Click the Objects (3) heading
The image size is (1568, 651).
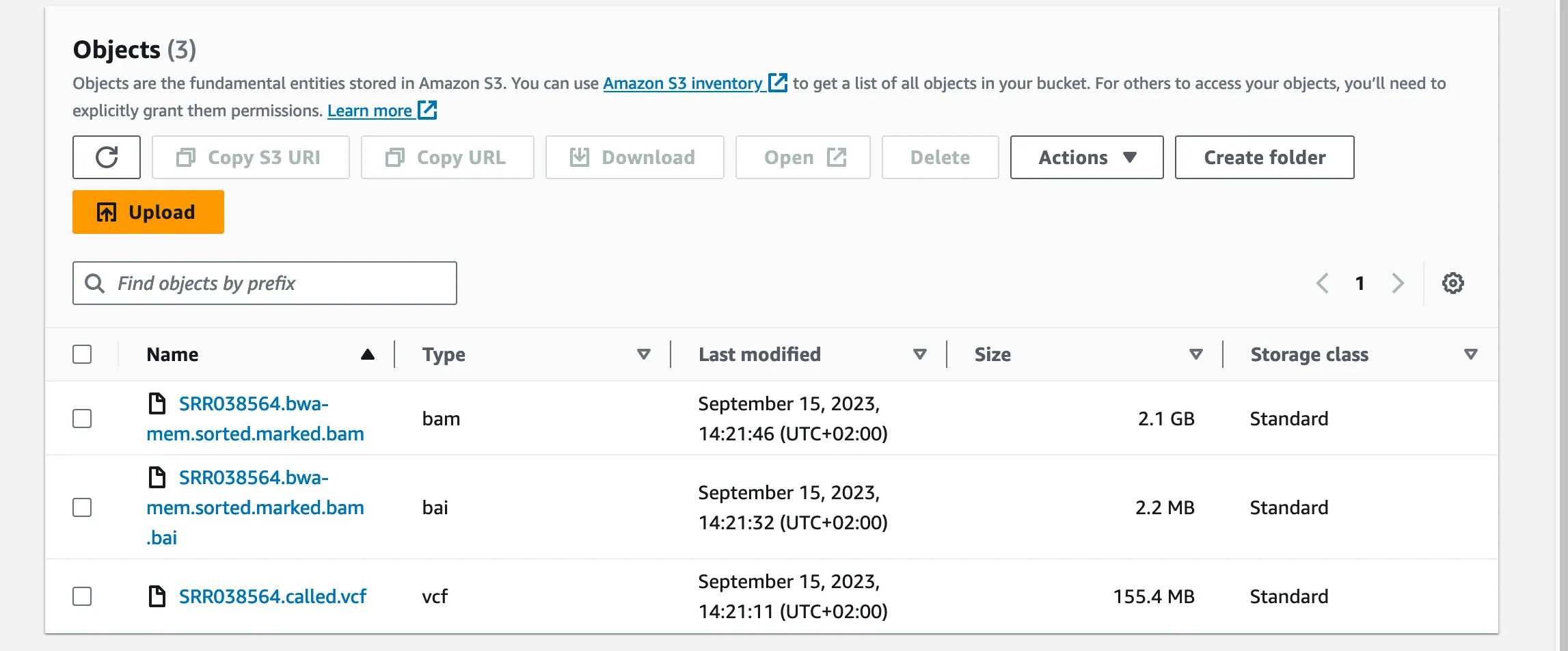(135, 49)
